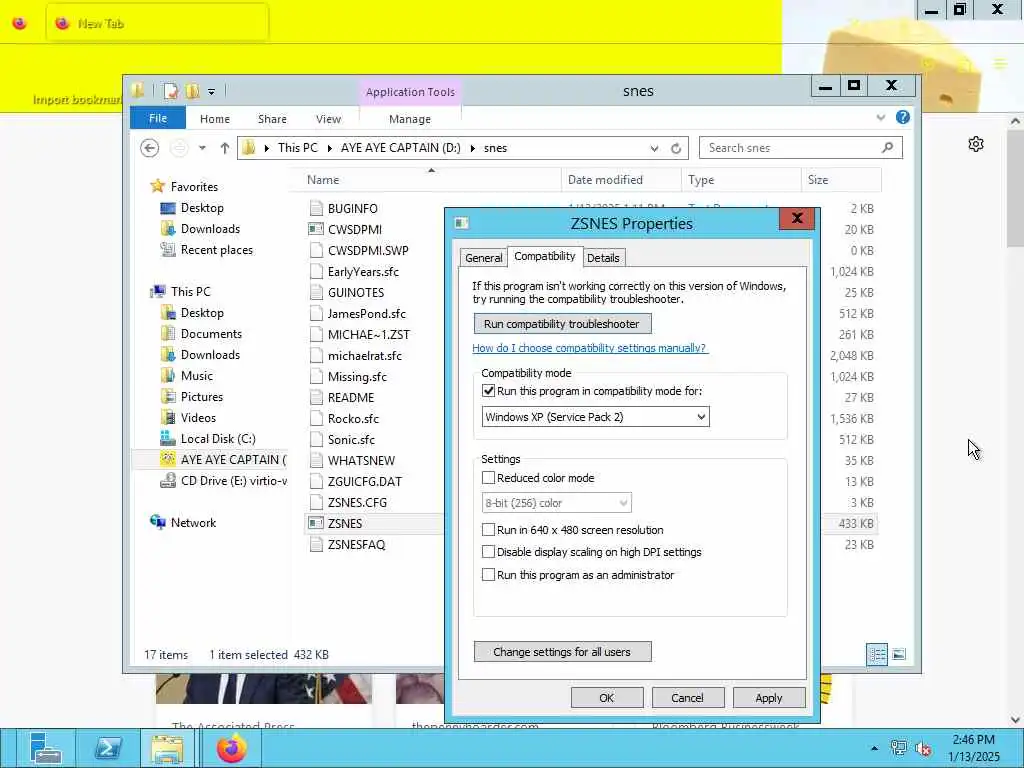1024x768 pixels.
Task: Click the ZSNES application file icon
Action: click(x=316, y=523)
